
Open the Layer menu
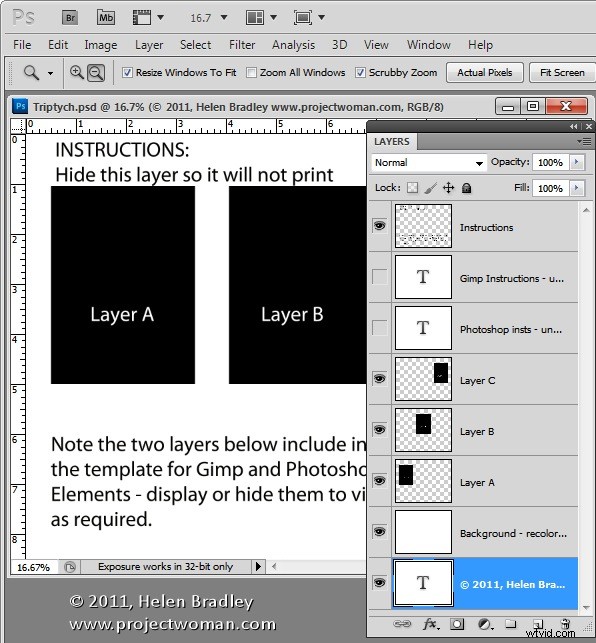[149, 45]
